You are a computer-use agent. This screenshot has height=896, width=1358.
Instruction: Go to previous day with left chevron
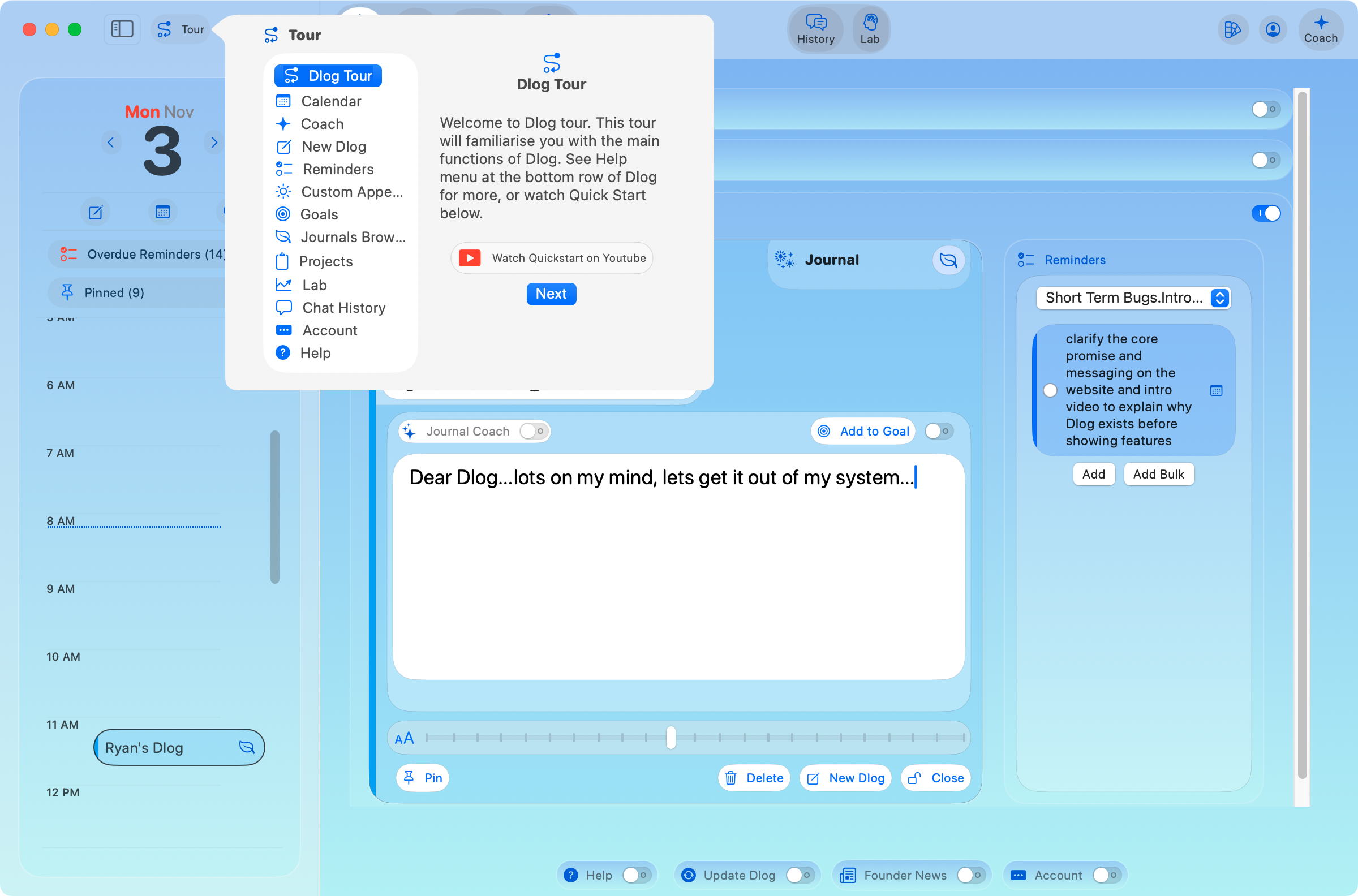click(x=111, y=143)
